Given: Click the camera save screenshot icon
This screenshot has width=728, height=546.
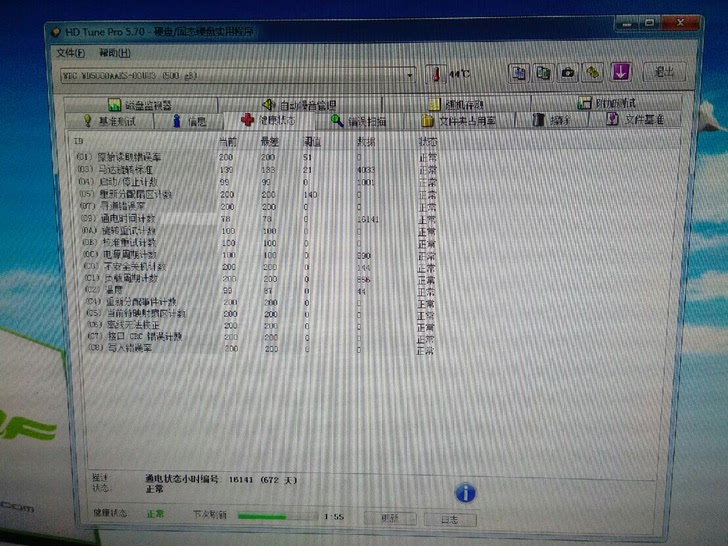Looking at the screenshot, I should (x=568, y=73).
